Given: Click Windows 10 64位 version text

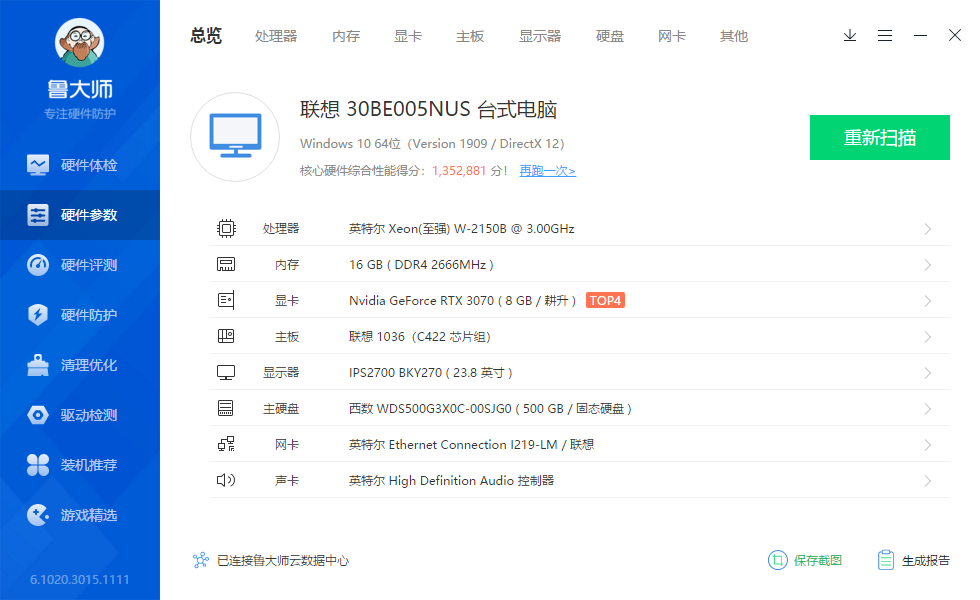Looking at the screenshot, I should [432, 144].
